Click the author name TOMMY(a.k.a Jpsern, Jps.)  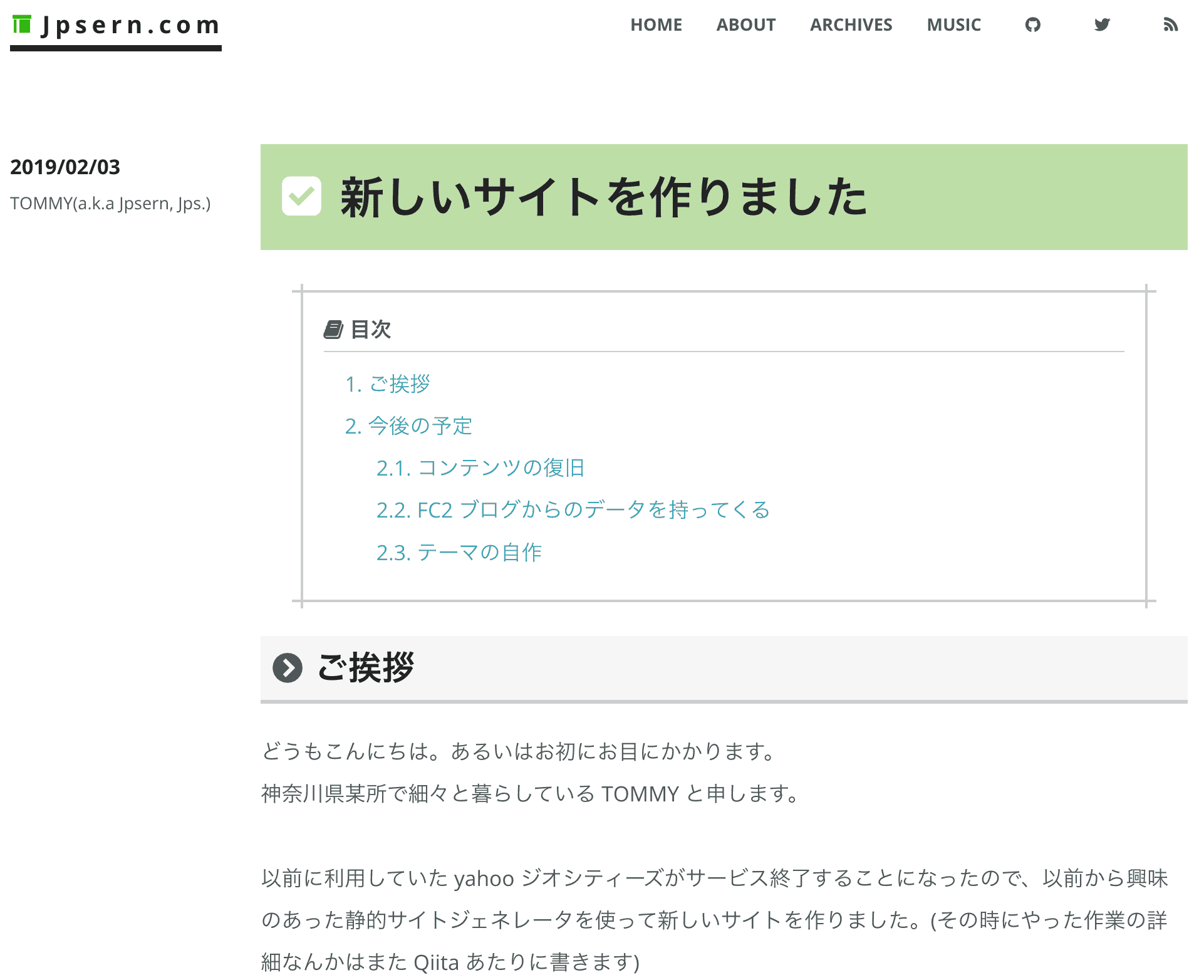pyautogui.click(x=111, y=204)
